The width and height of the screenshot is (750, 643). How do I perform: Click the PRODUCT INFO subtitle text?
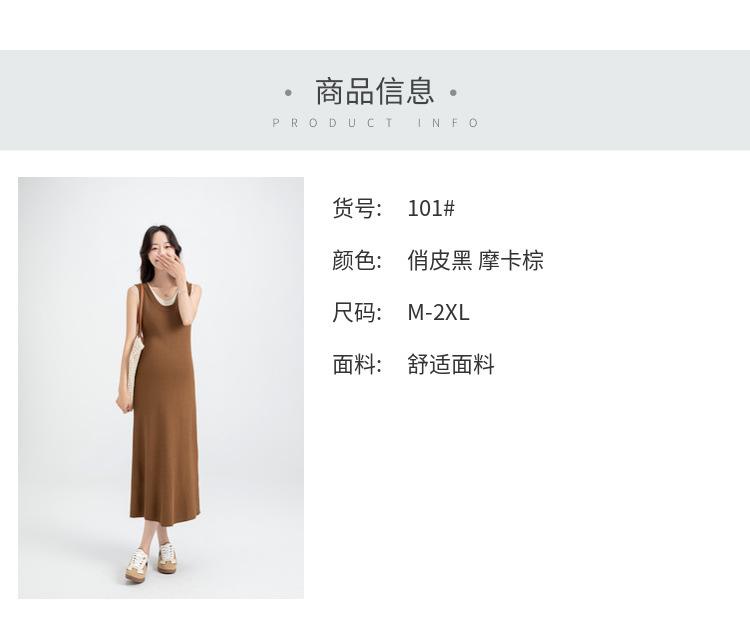point(375,123)
